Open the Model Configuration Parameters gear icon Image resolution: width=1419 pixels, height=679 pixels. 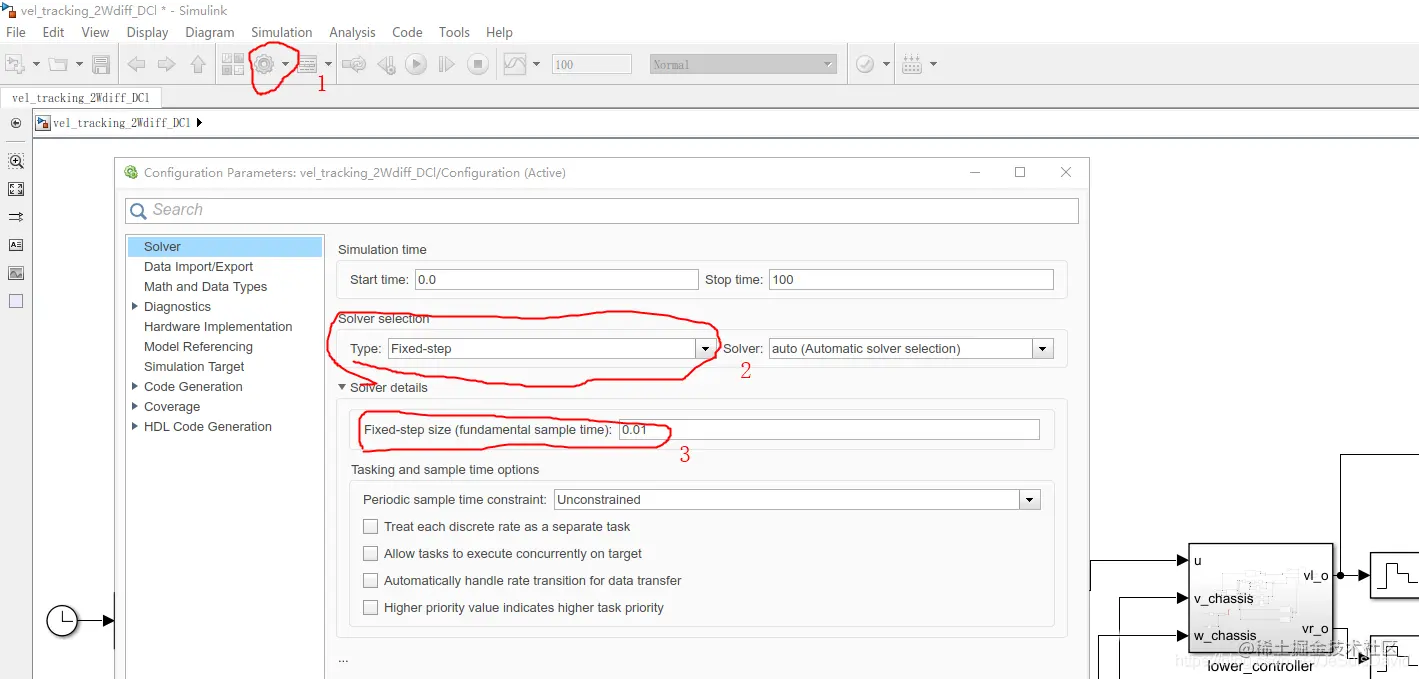point(264,64)
